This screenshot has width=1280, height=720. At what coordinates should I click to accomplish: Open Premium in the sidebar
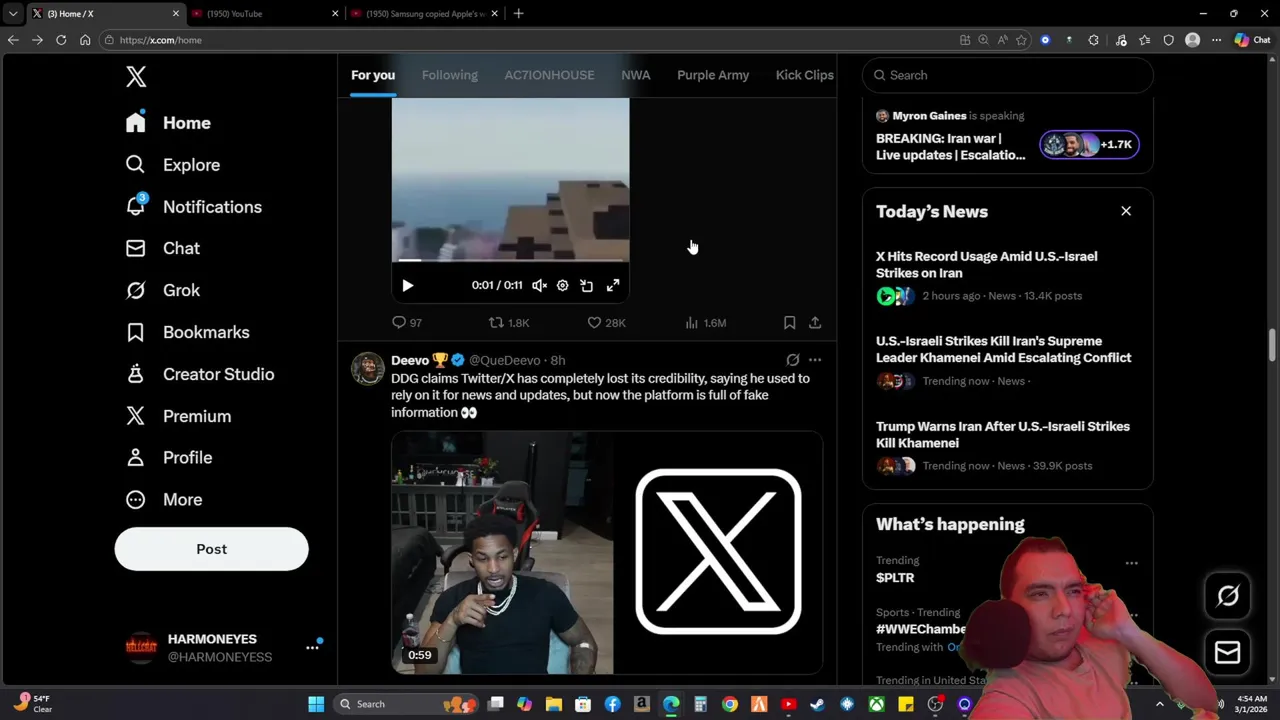[x=179, y=416]
